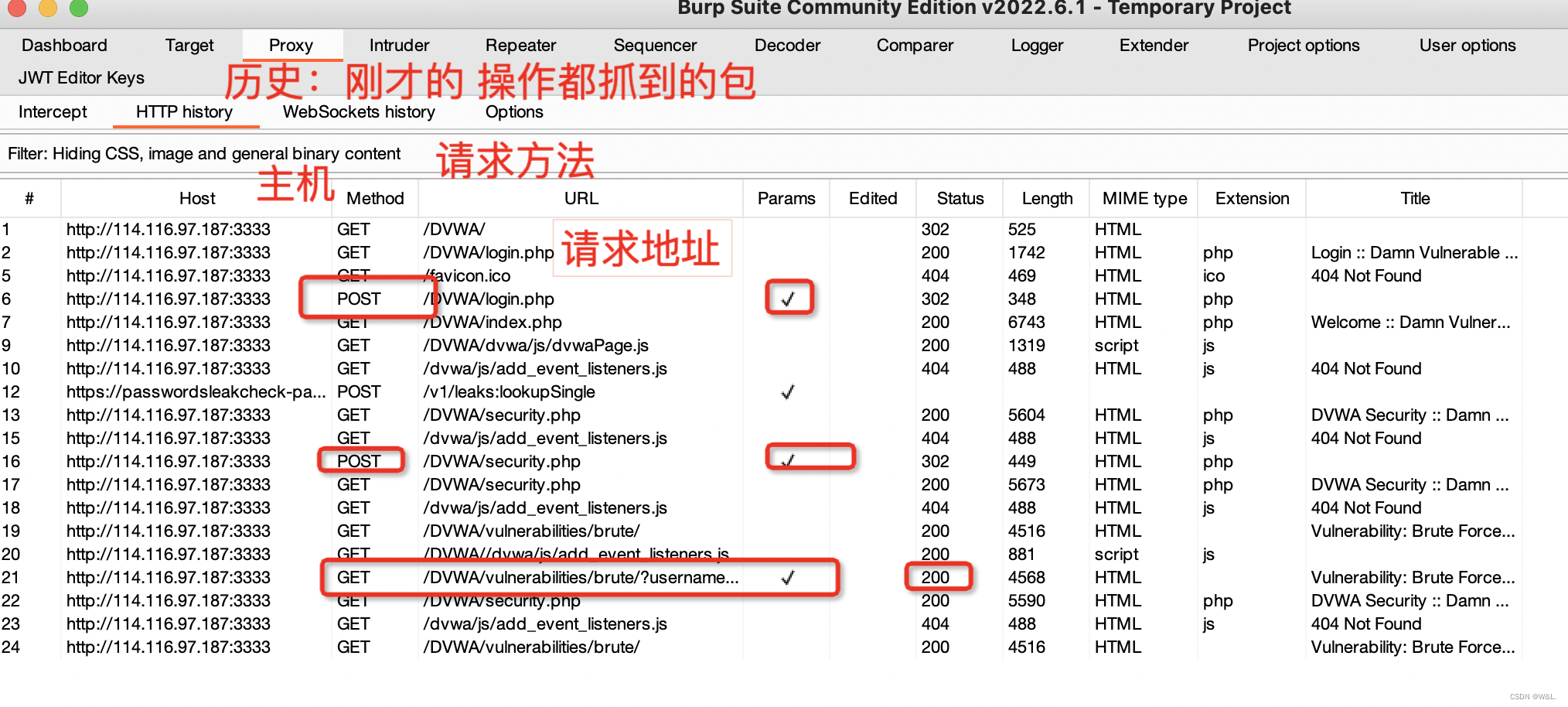1568x707 pixels.
Task: Click the Login :: Damn Vulnerable title cell
Action: click(1414, 253)
